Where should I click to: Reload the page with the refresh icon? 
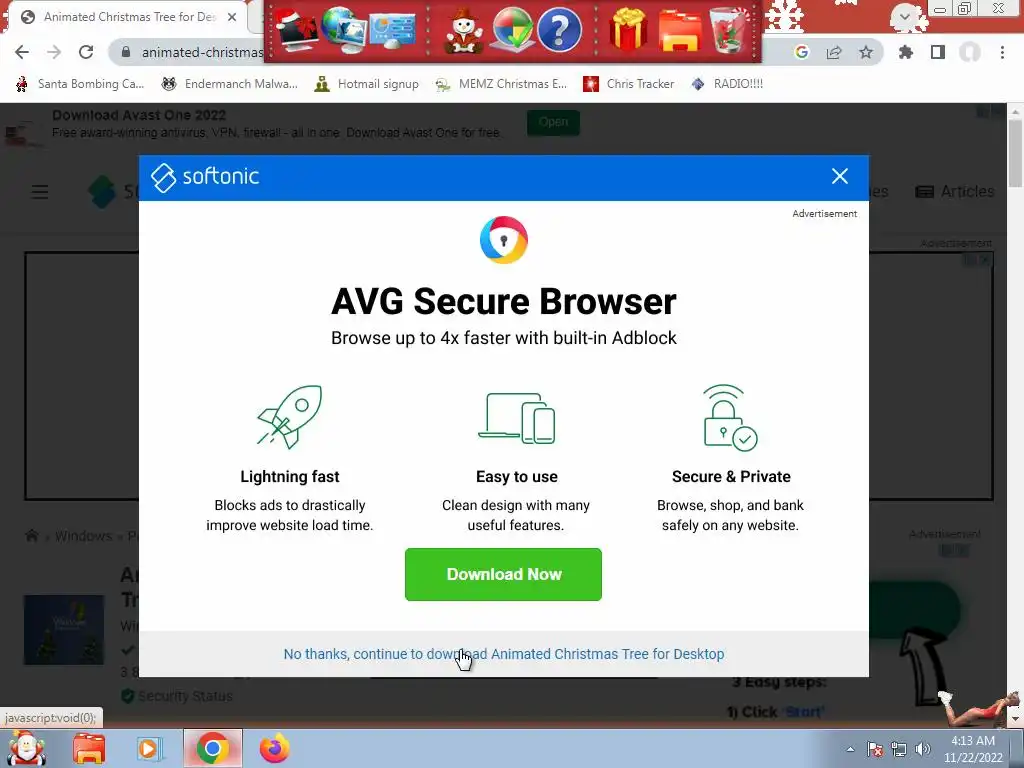coord(86,52)
